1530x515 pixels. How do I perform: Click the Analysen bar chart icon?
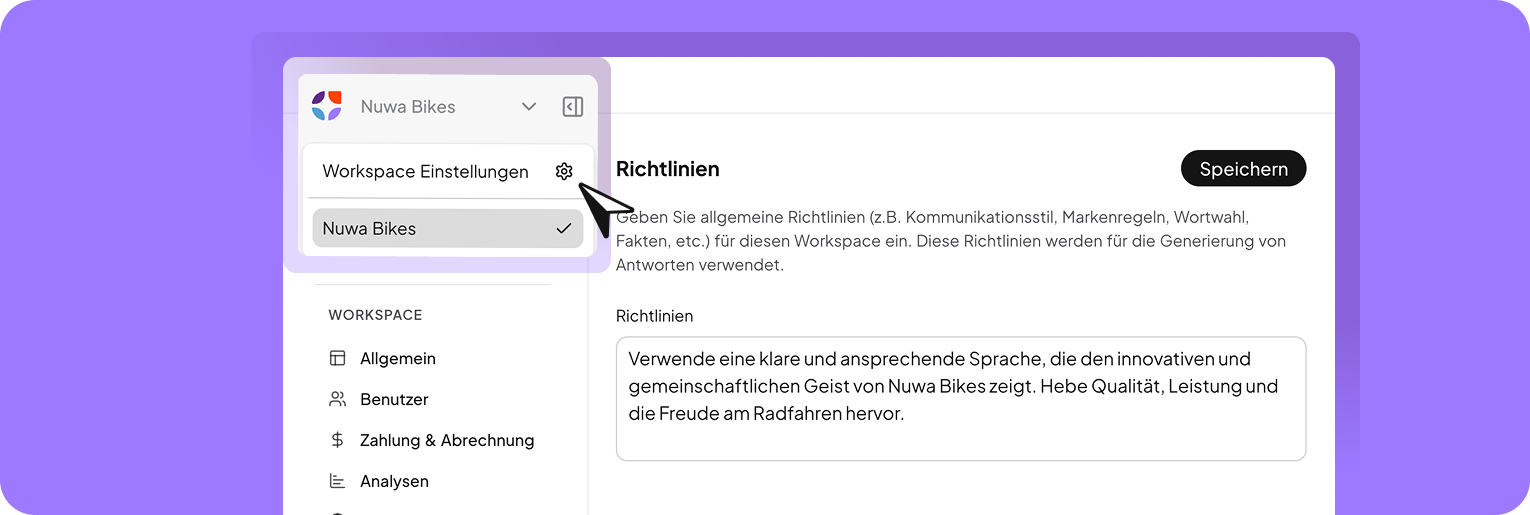[x=338, y=481]
